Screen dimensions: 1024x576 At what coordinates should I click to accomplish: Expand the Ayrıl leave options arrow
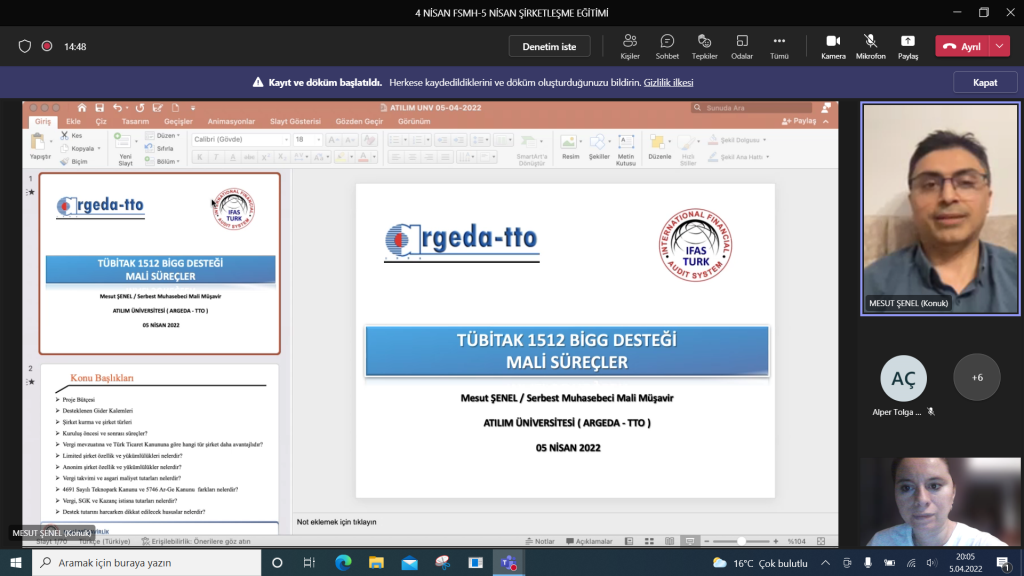point(1000,46)
